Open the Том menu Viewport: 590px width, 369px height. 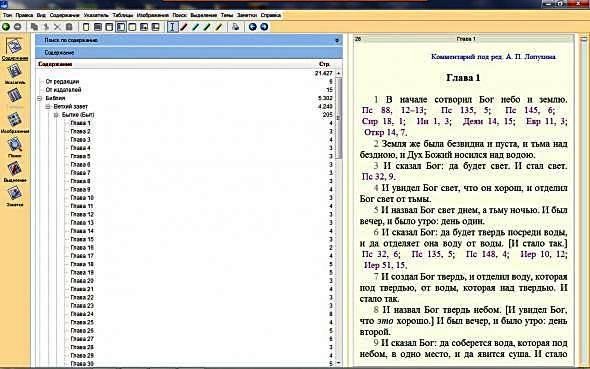coord(8,15)
